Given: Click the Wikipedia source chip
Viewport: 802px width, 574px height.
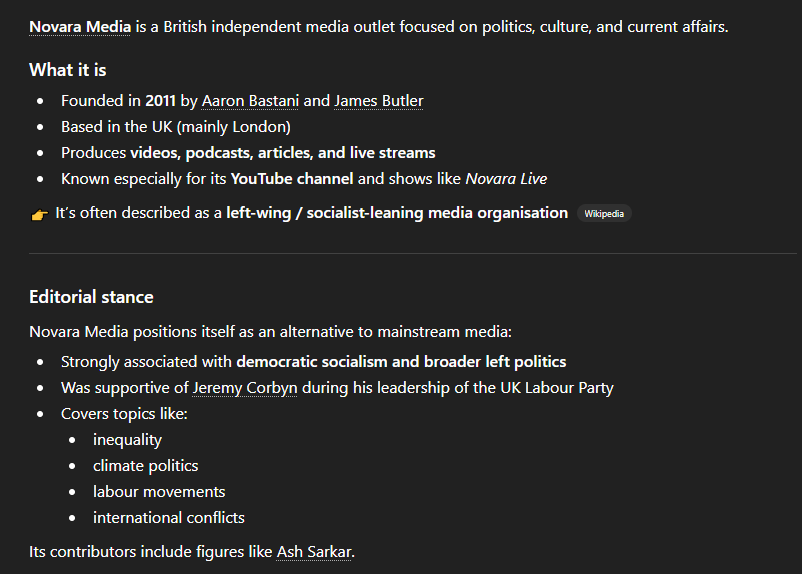Looking at the screenshot, I should pos(604,213).
